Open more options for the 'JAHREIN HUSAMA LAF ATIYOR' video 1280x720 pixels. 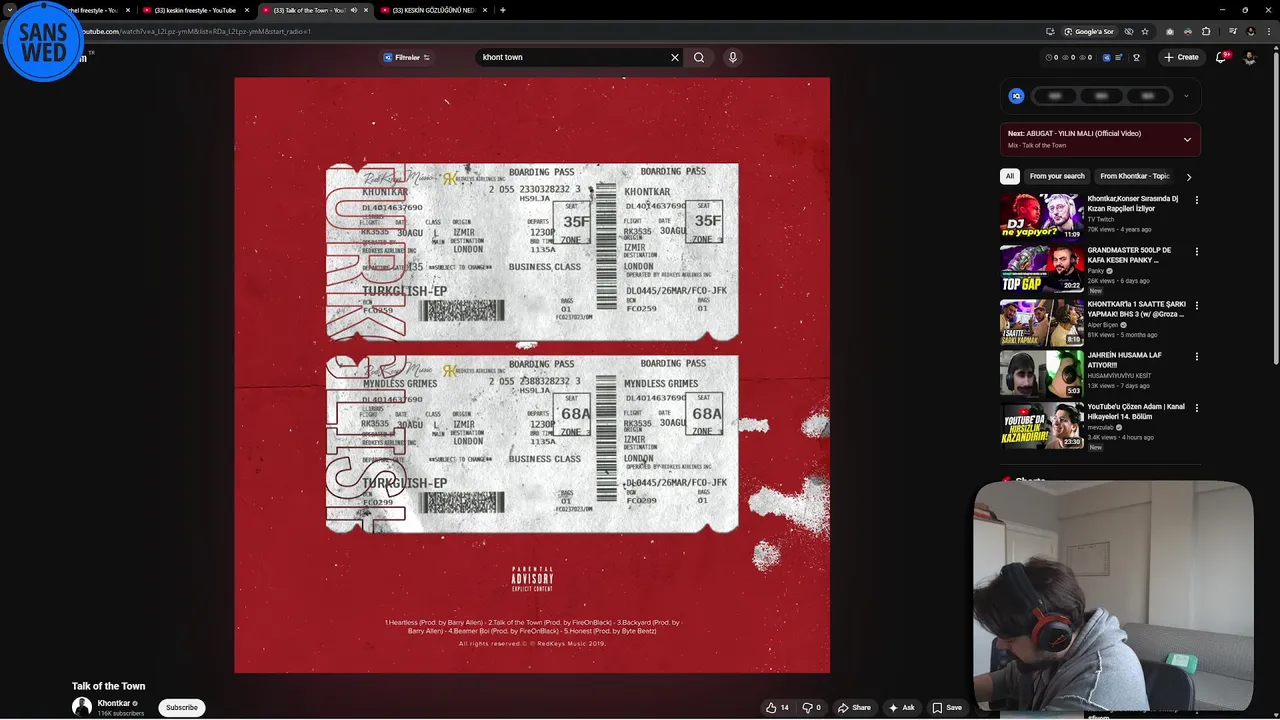click(x=1196, y=356)
